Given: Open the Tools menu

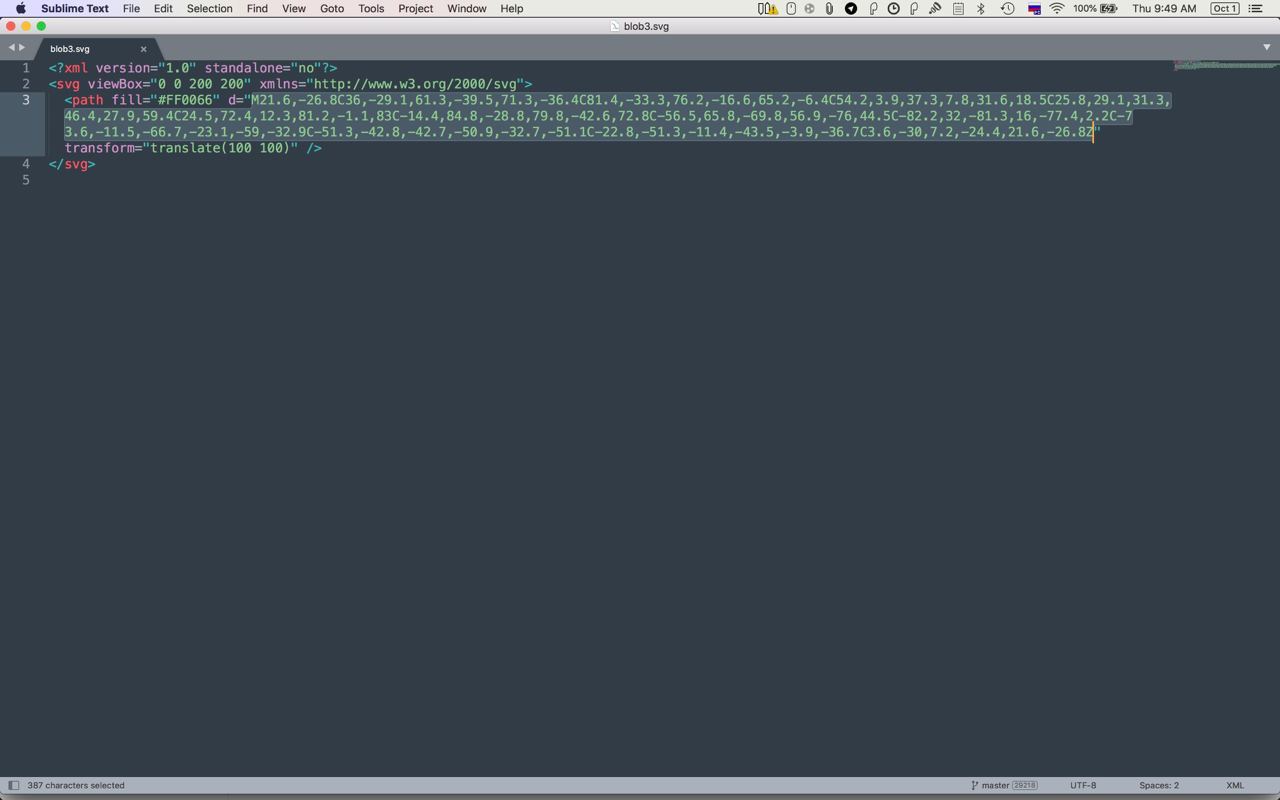Looking at the screenshot, I should [x=371, y=8].
